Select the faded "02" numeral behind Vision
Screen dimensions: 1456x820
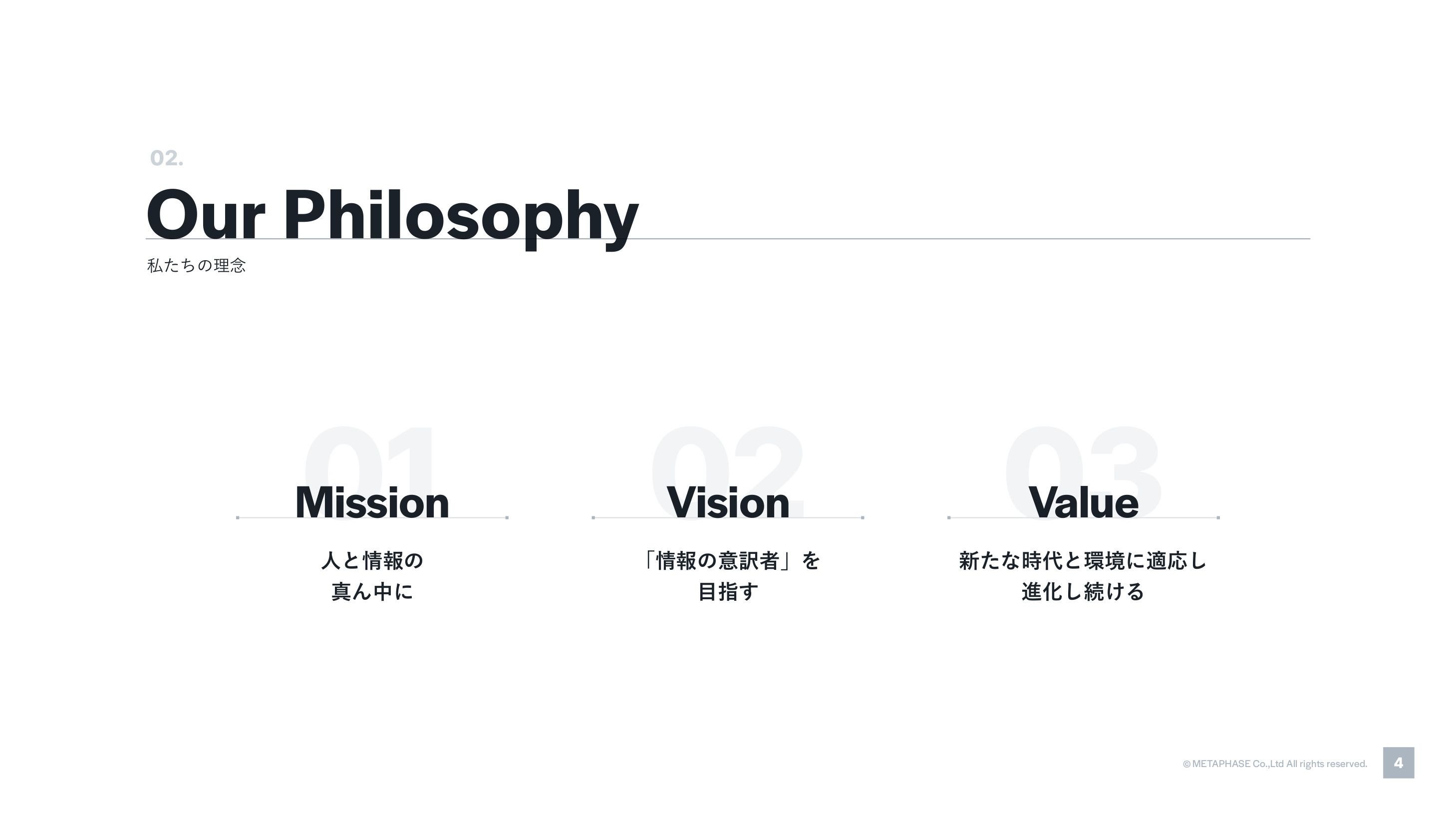coord(728,452)
